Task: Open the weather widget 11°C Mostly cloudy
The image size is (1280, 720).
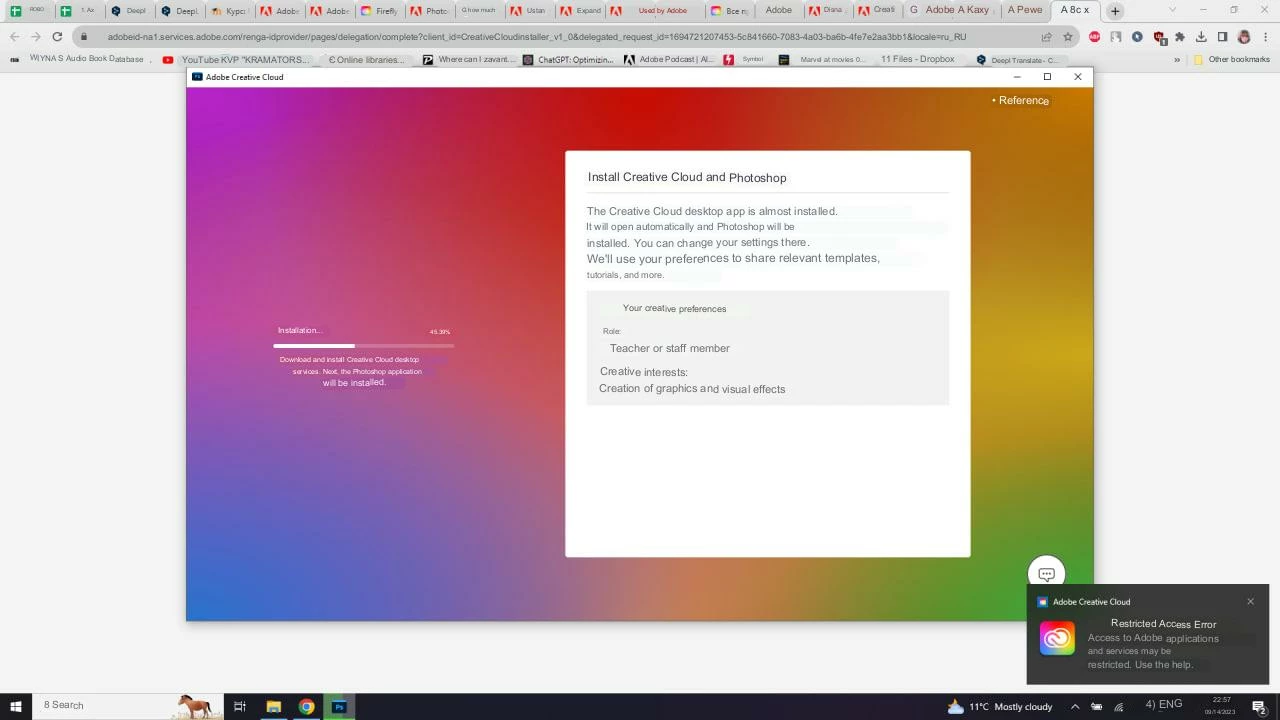Action: click(x=1000, y=706)
